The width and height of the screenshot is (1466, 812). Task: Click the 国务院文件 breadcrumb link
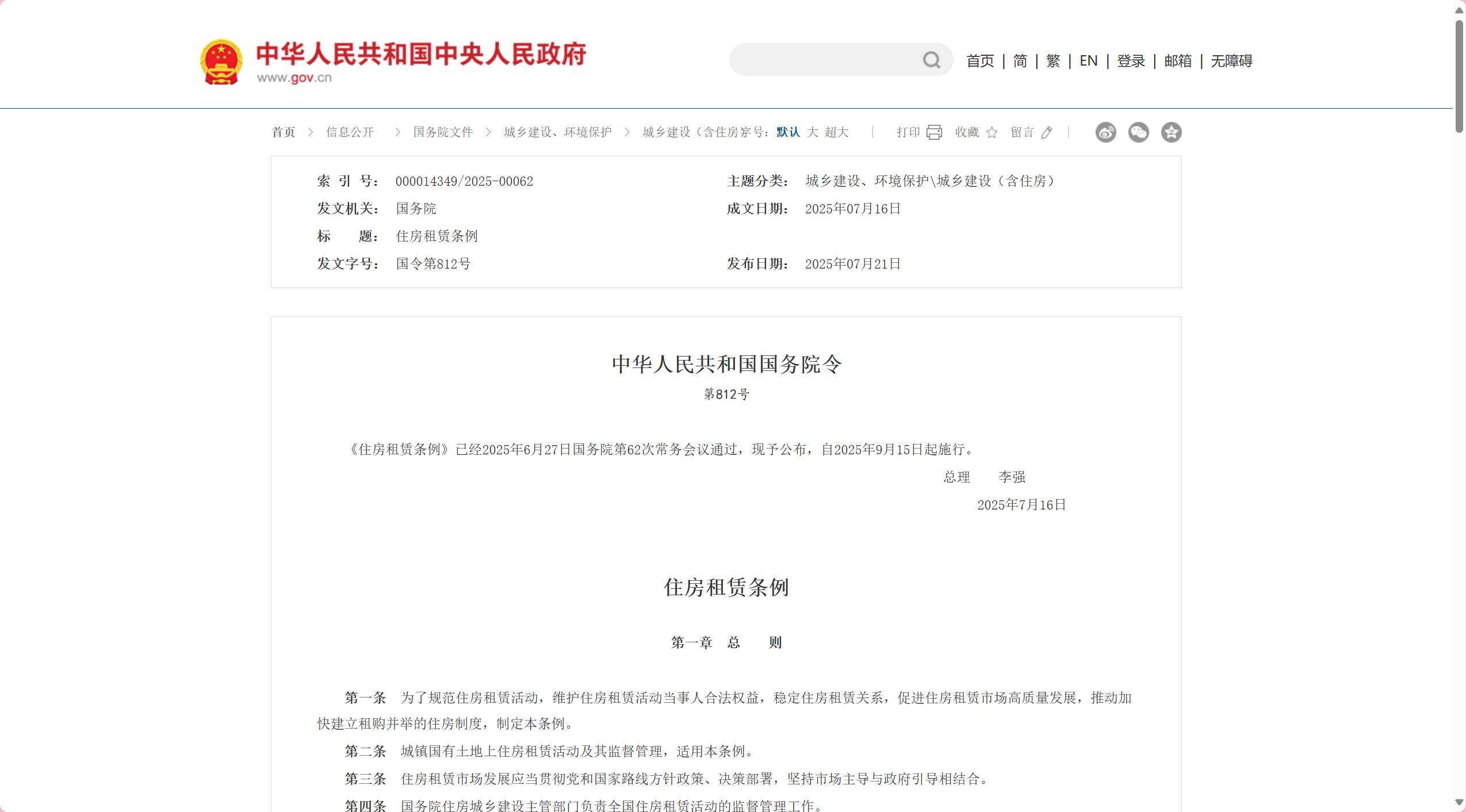[443, 132]
